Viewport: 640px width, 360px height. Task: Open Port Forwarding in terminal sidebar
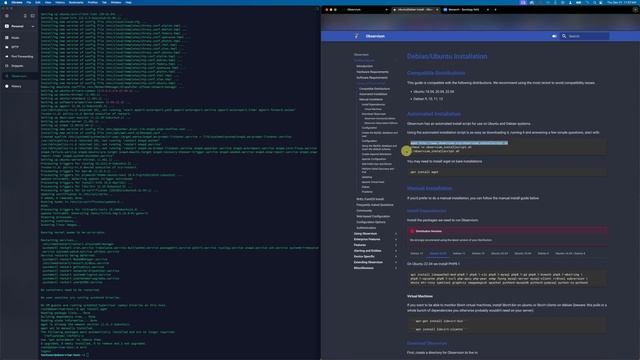[22, 56]
